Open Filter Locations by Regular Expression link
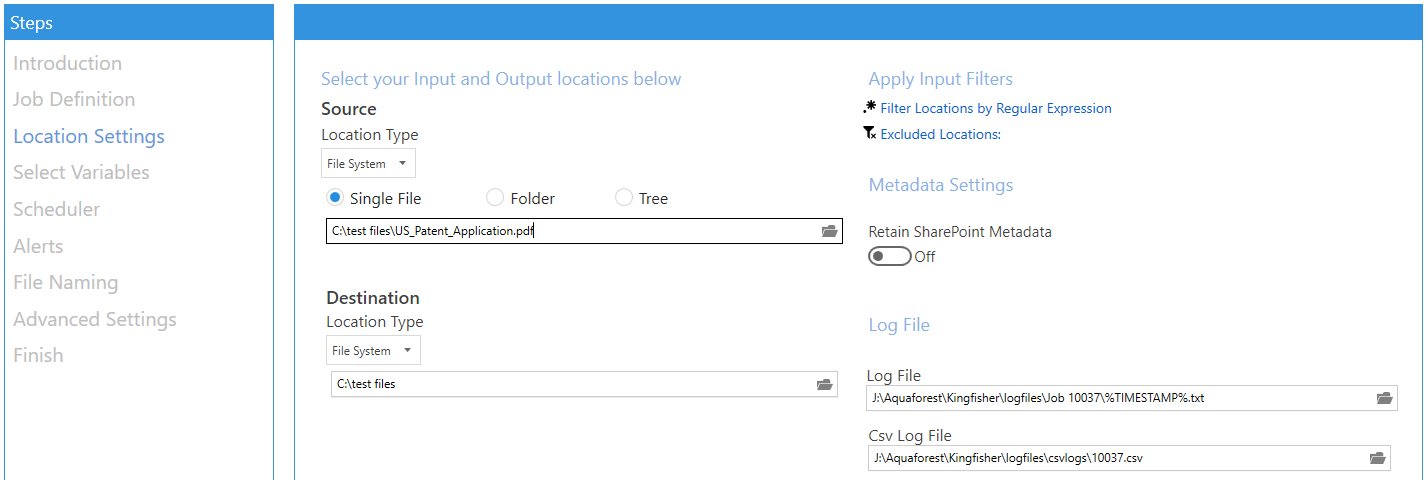 [996, 108]
